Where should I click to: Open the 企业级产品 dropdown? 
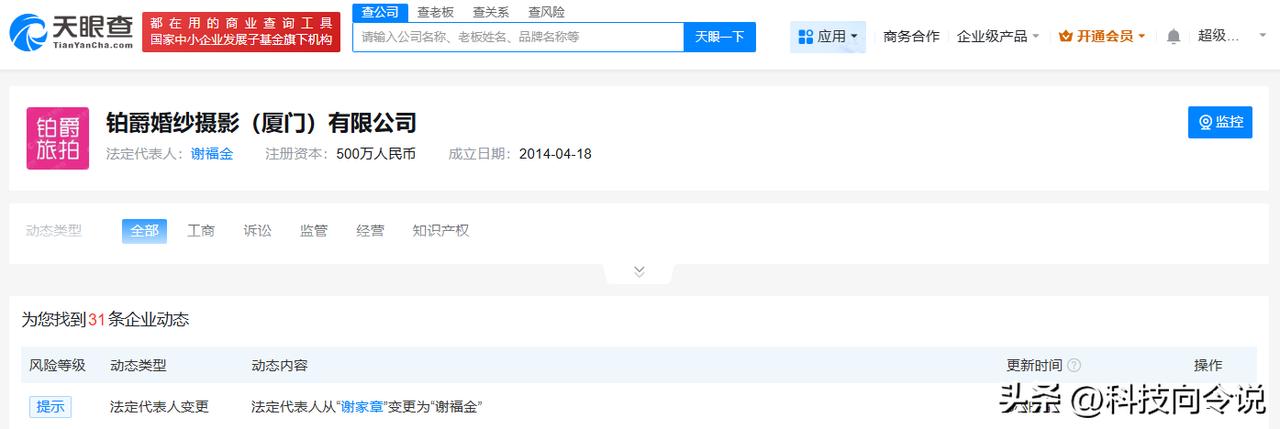tap(998, 36)
